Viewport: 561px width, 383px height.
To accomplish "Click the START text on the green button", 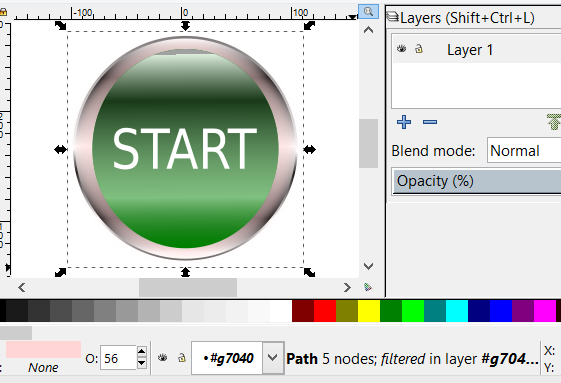I will [x=185, y=149].
